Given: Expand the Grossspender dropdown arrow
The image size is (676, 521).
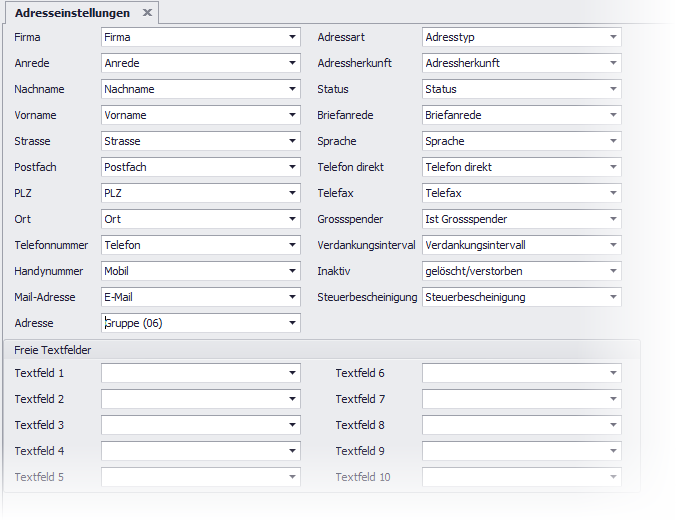Looking at the screenshot, I should pos(613,219).
